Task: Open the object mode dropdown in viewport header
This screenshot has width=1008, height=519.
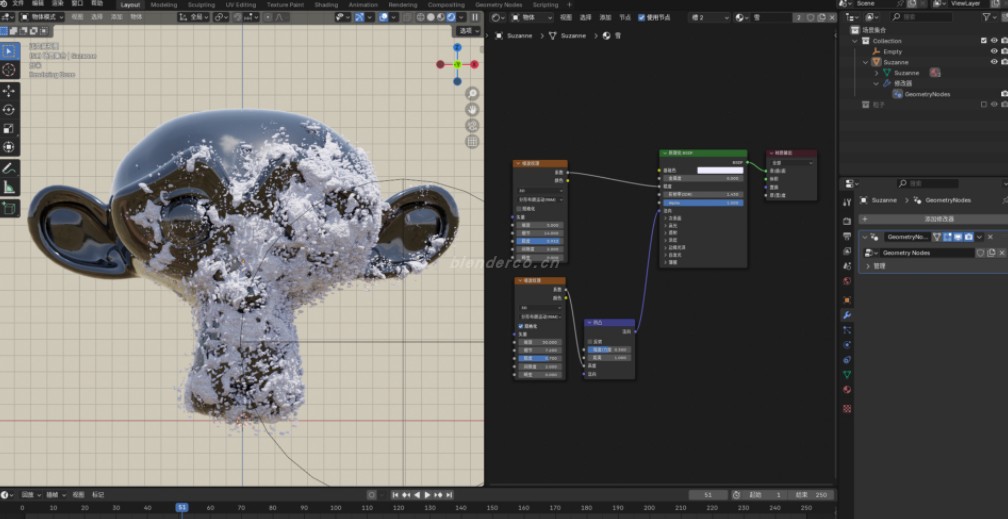Action: click(42, 17)
